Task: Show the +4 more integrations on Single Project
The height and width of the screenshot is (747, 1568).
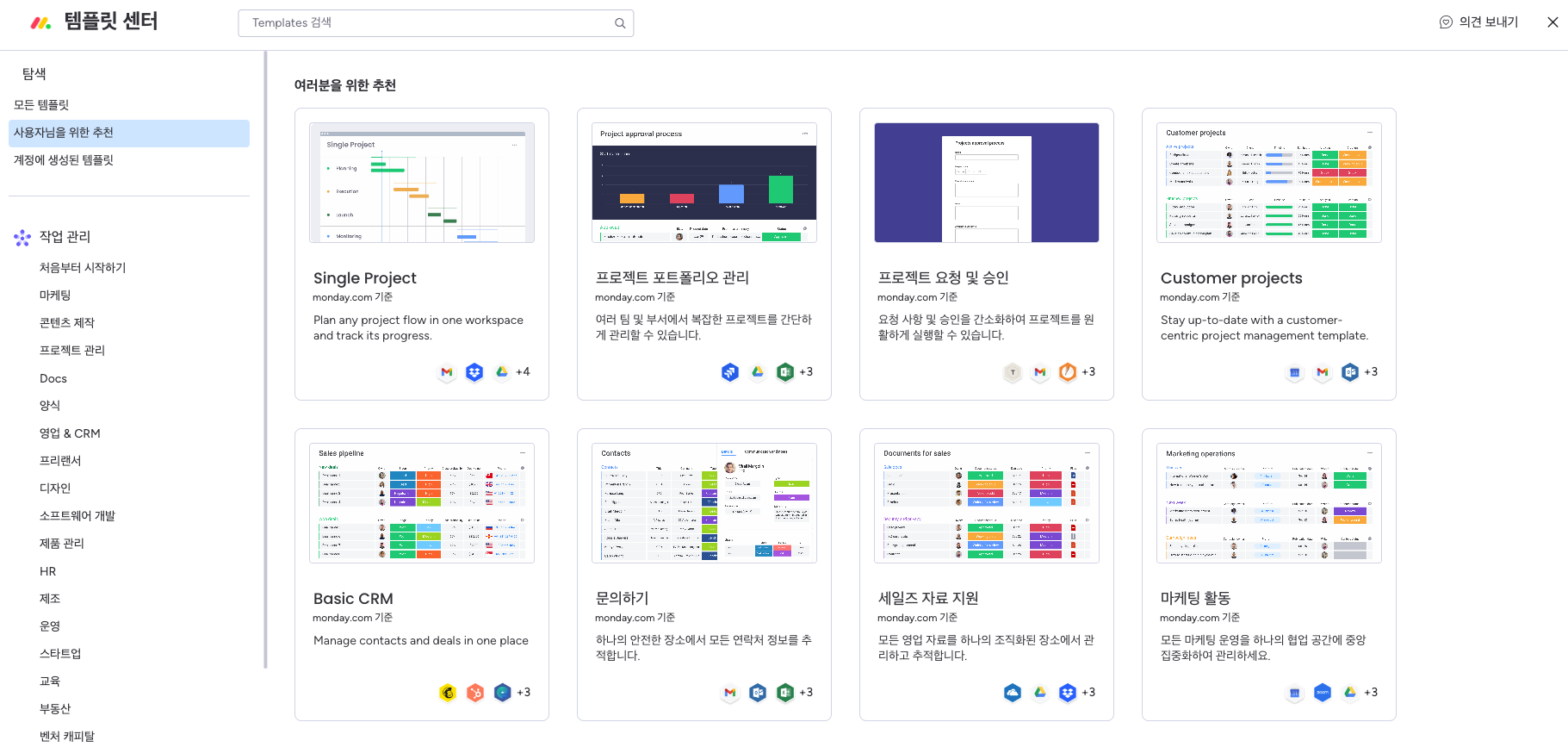Action: (523, 372)
